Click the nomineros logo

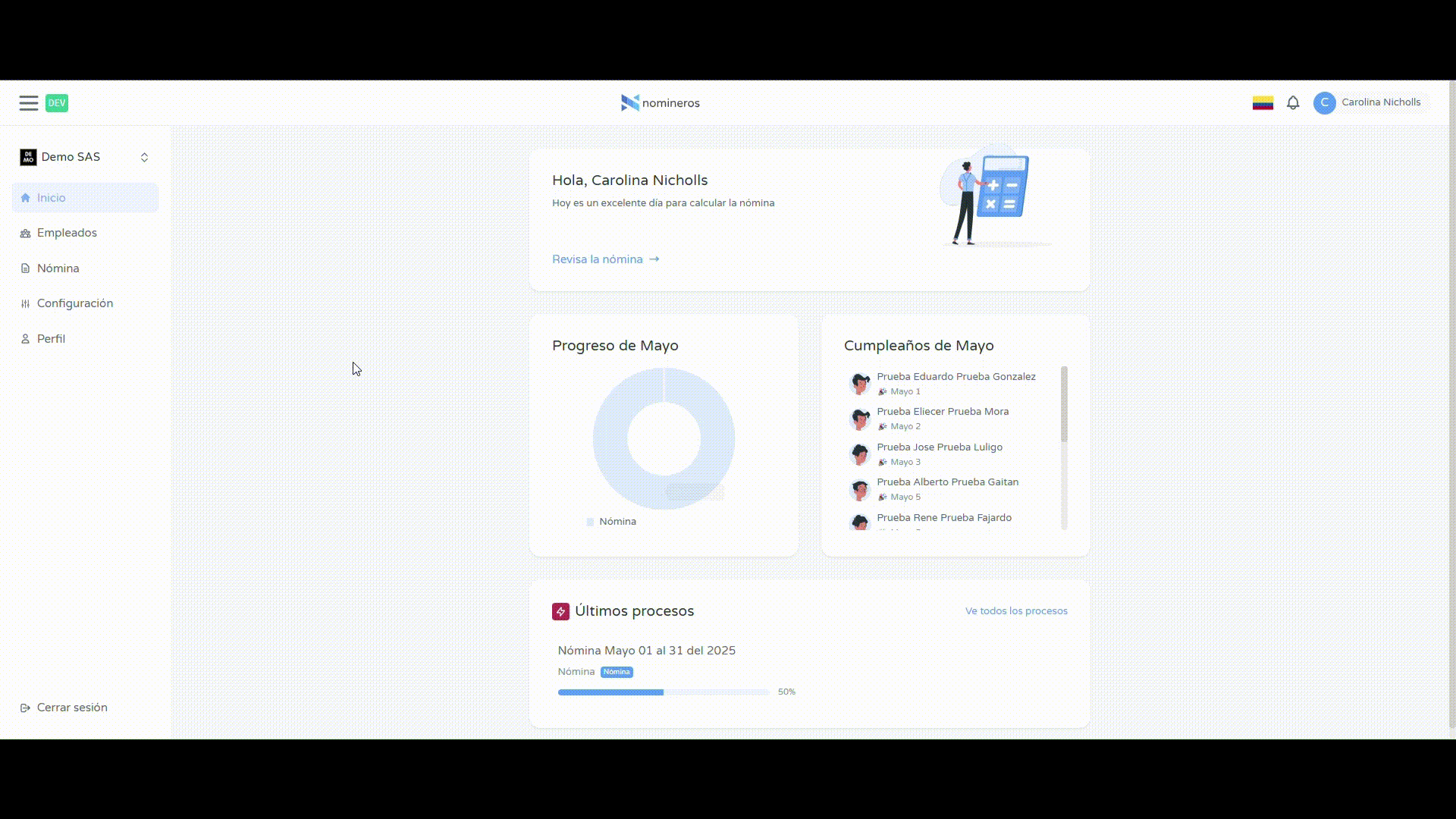click(660, 102)
